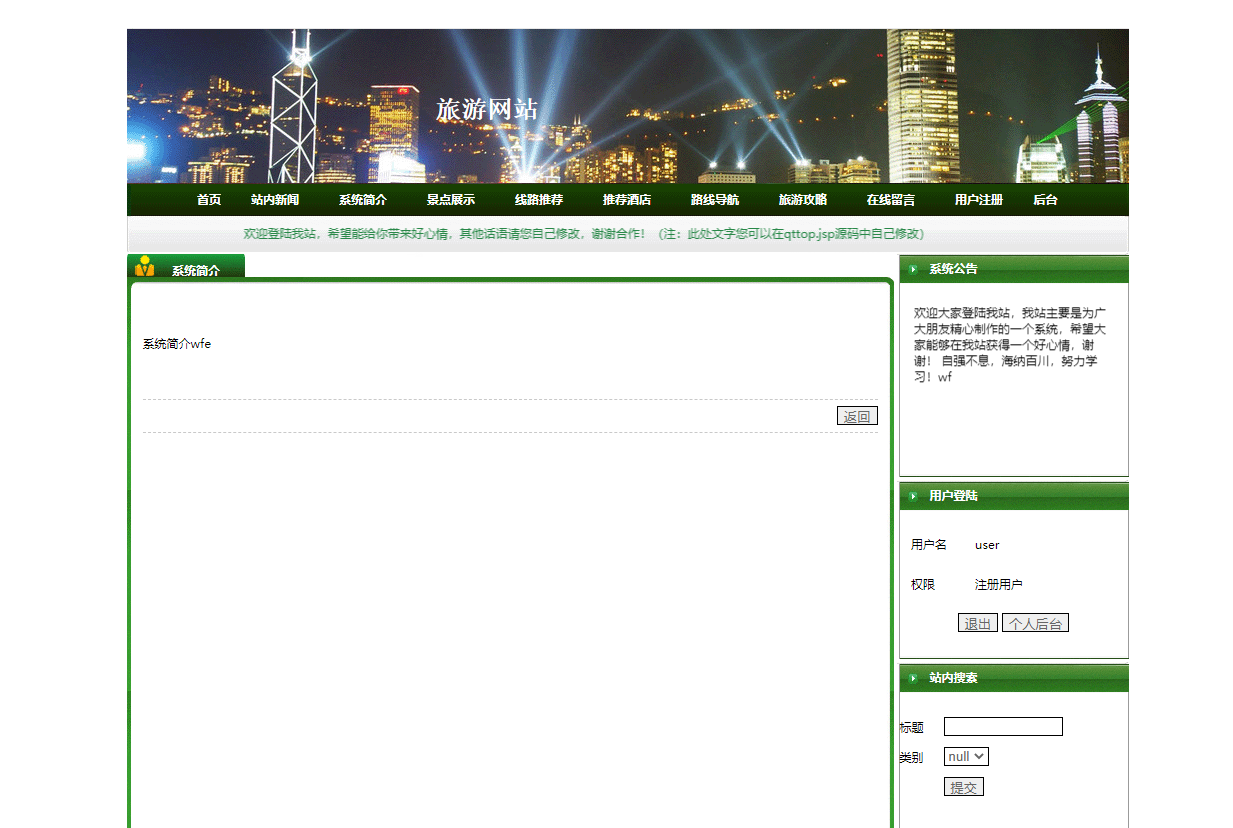
Task: Open the 线路推荐 page
Action: [537, 199]
